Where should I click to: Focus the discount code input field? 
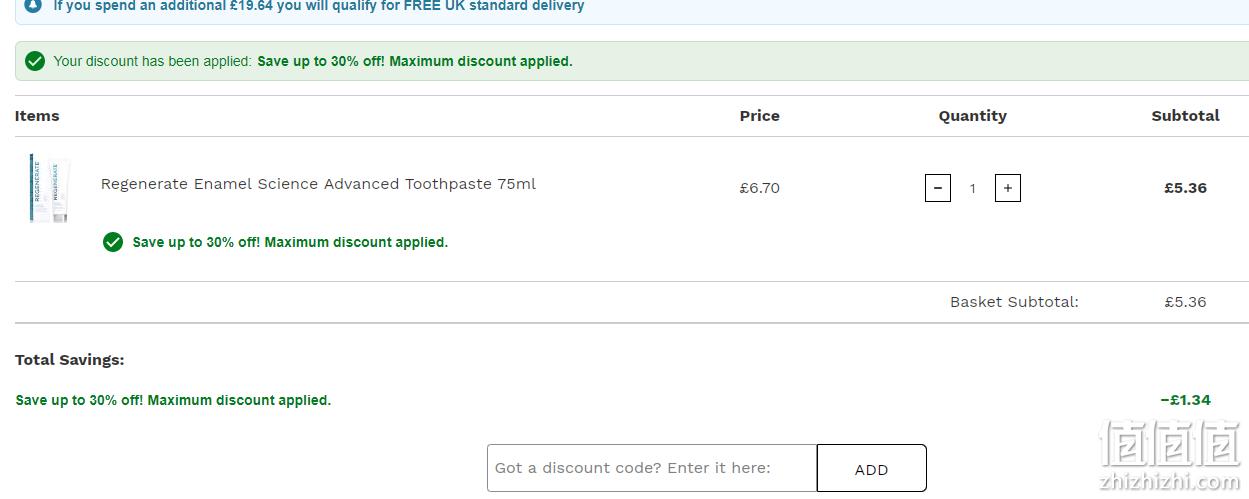point(652,468)
